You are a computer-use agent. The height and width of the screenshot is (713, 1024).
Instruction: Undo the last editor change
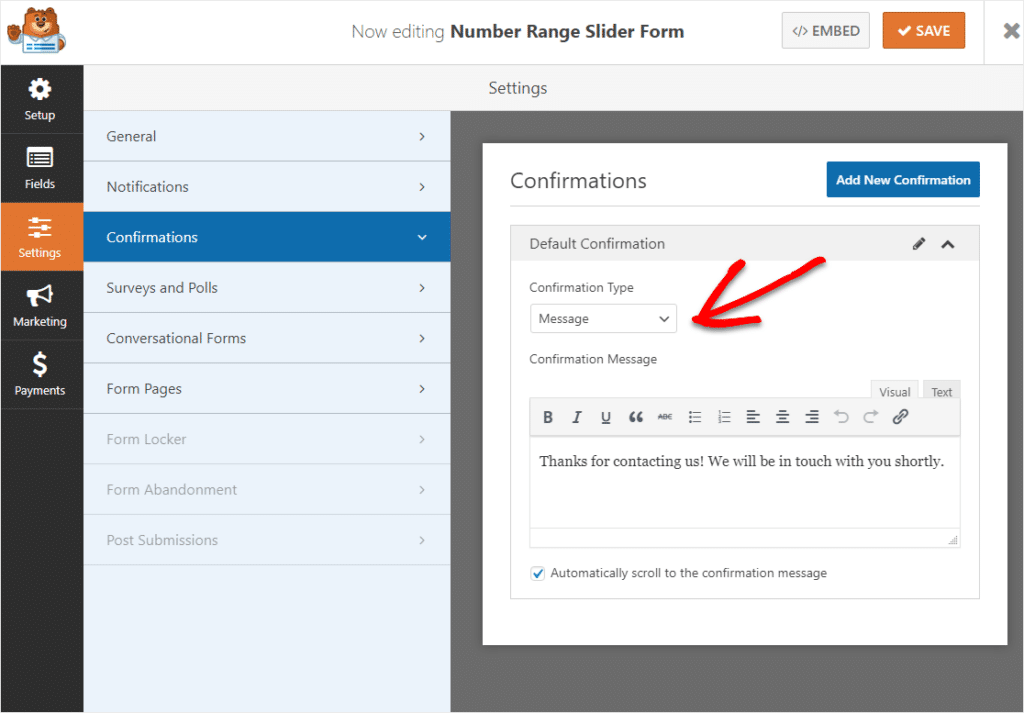point(841,417)
